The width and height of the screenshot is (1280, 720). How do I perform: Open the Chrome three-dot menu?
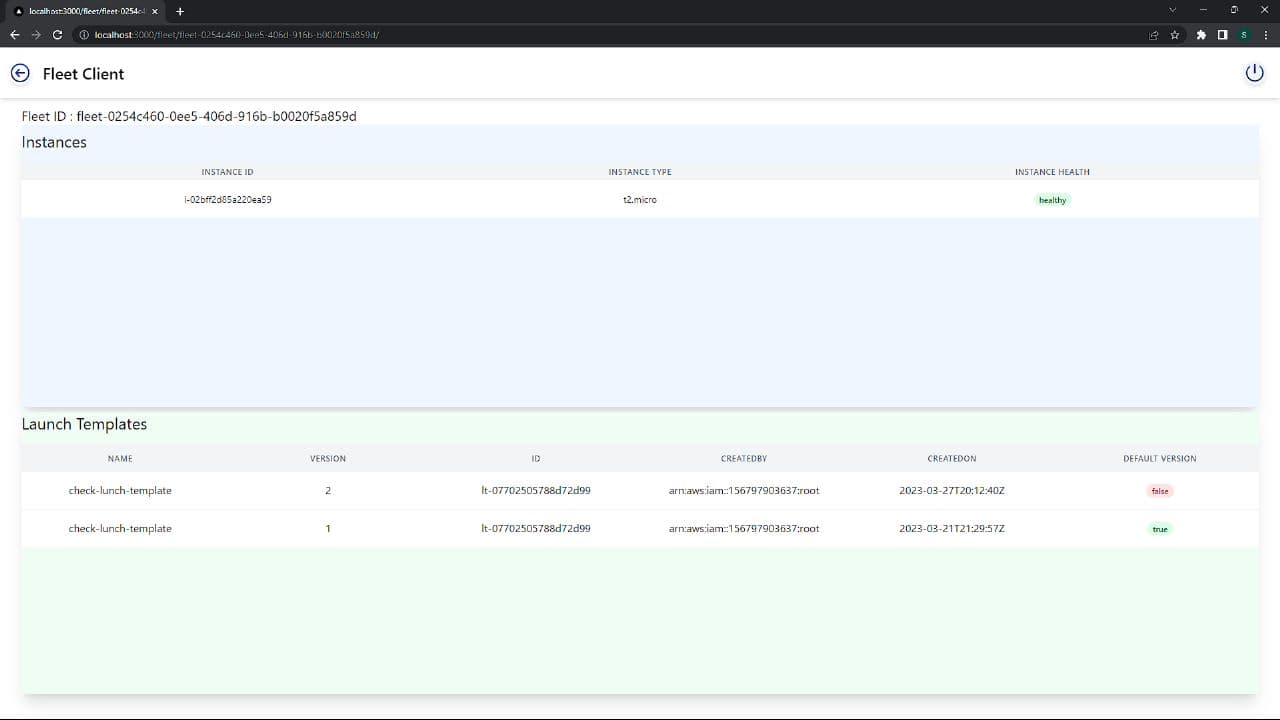1264,34
